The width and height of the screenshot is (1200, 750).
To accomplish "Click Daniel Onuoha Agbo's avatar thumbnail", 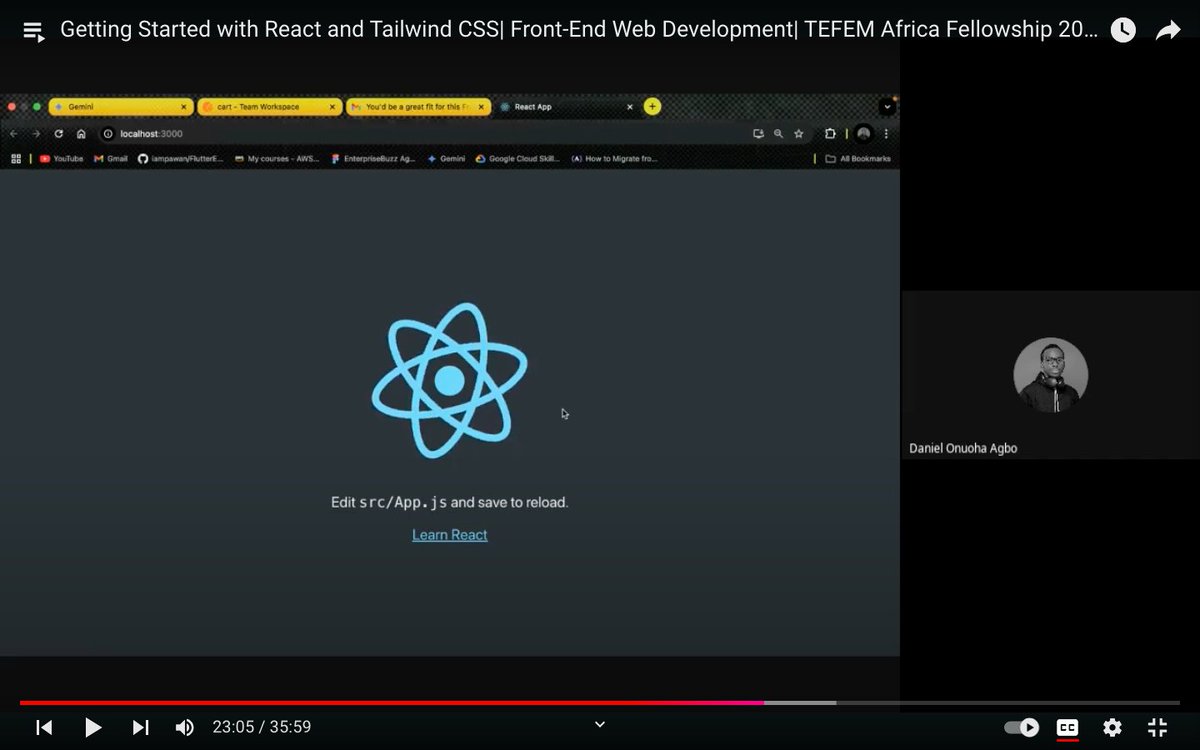I will point(1050,375).
